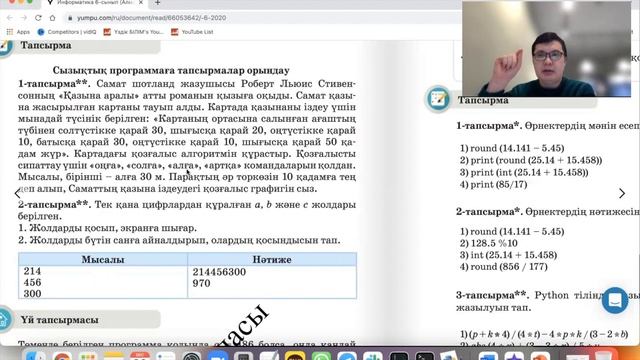Click the Тапсырма notepad icon on right page

click(438, 99)
